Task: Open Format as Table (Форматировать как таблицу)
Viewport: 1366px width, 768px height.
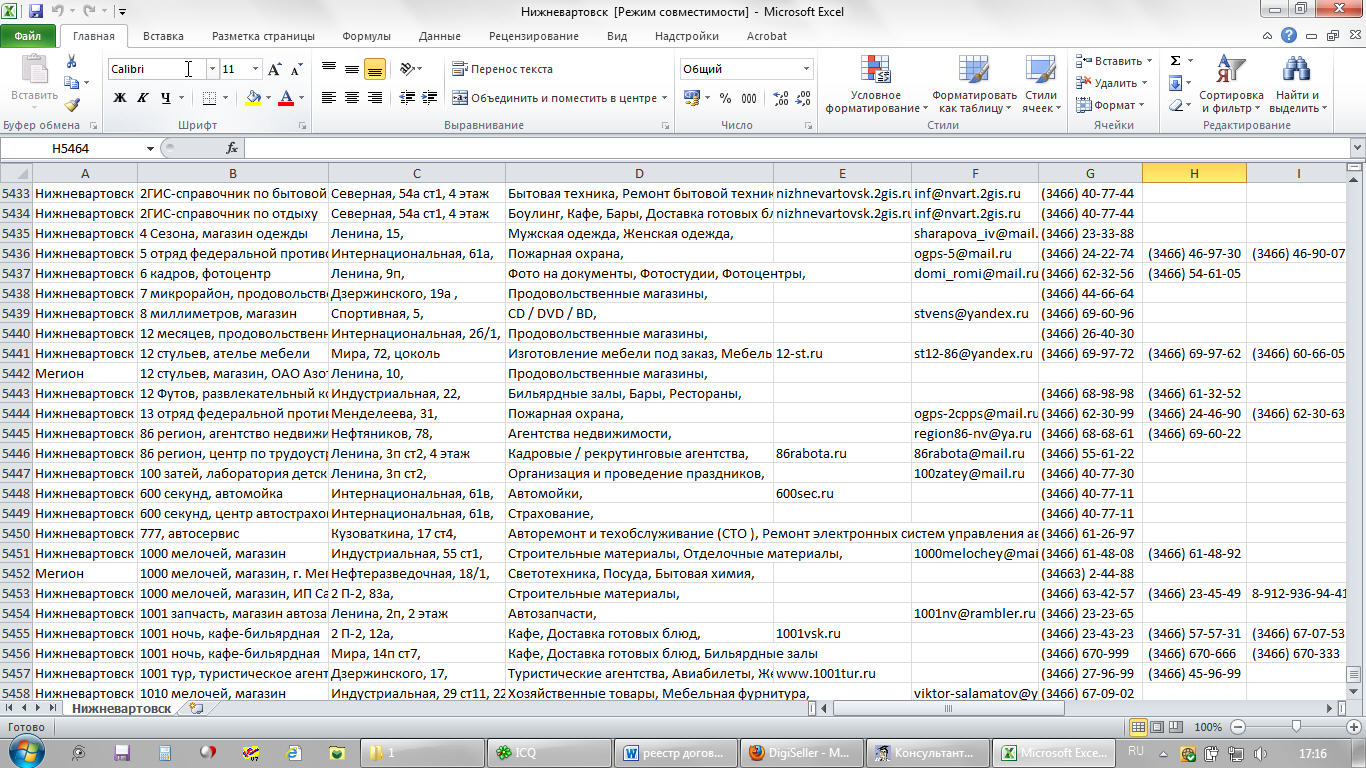Action: click(974, 84)
